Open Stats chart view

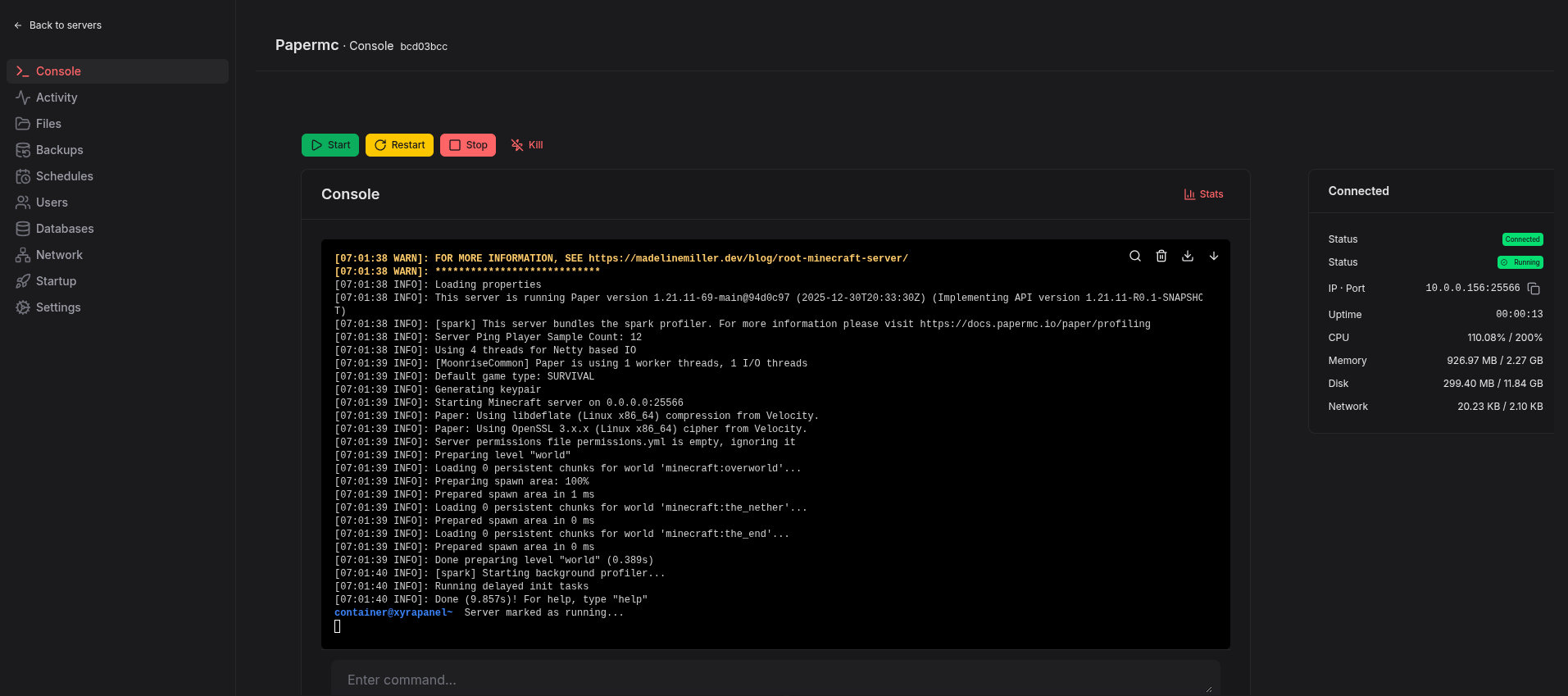pos(1203,194)
